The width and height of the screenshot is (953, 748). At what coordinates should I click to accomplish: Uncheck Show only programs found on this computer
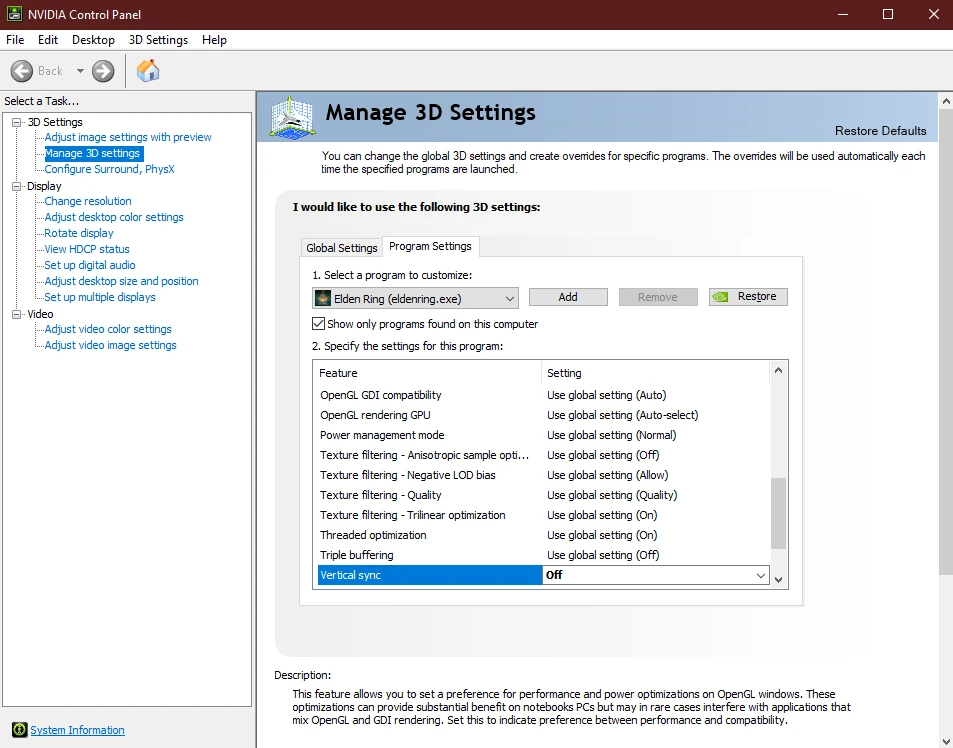tap(319, 324)
